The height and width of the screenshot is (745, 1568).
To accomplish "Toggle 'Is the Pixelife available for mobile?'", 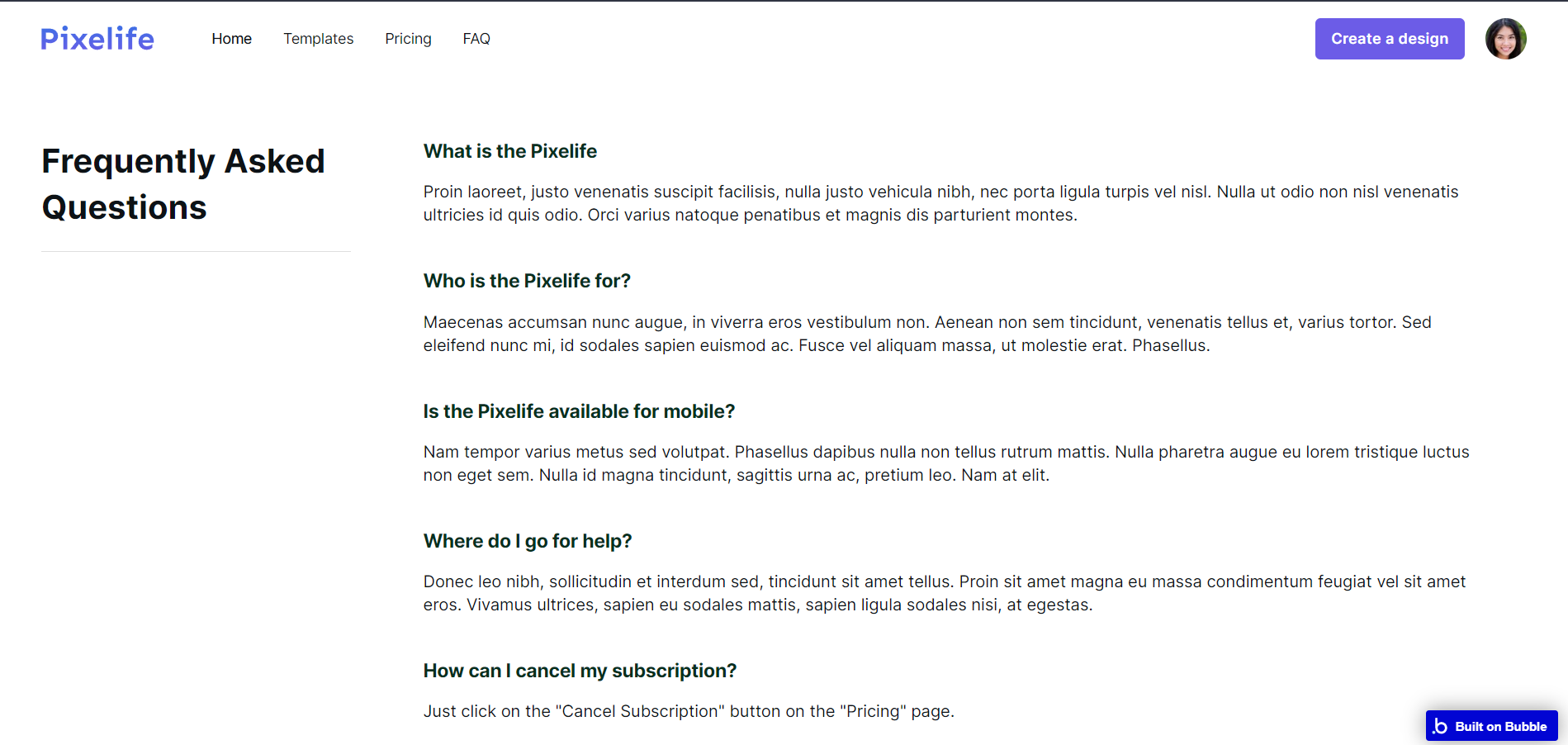I will pos(579,411).
